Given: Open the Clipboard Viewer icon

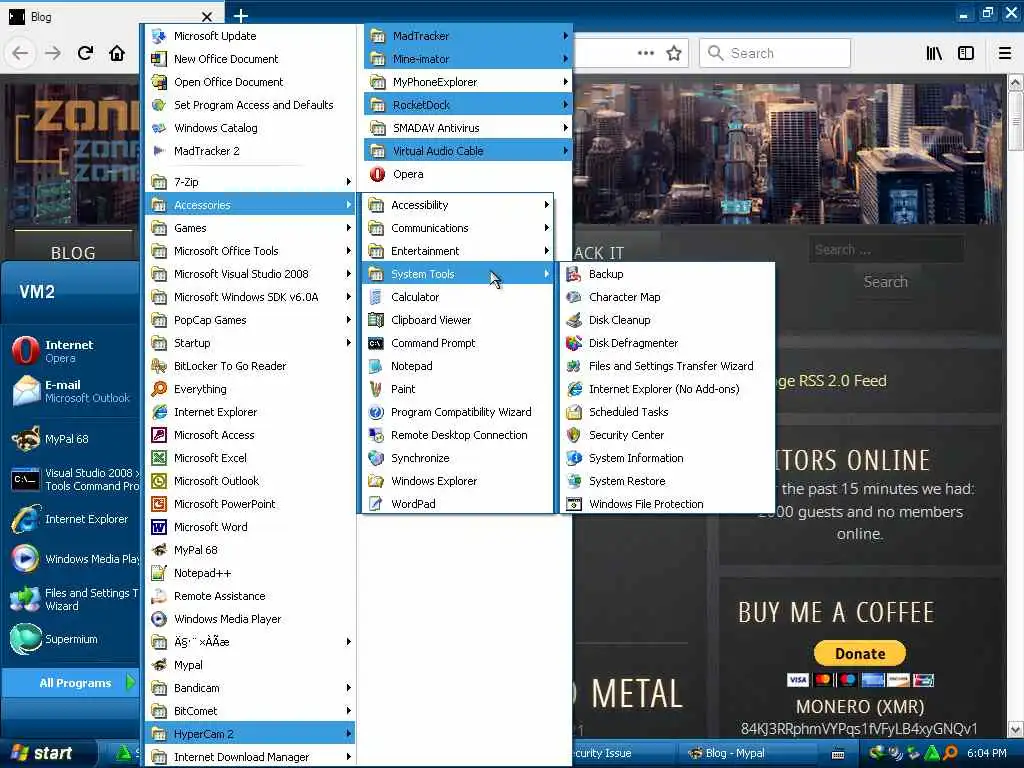Looking at the screenshot, I should tap(376, 320).
